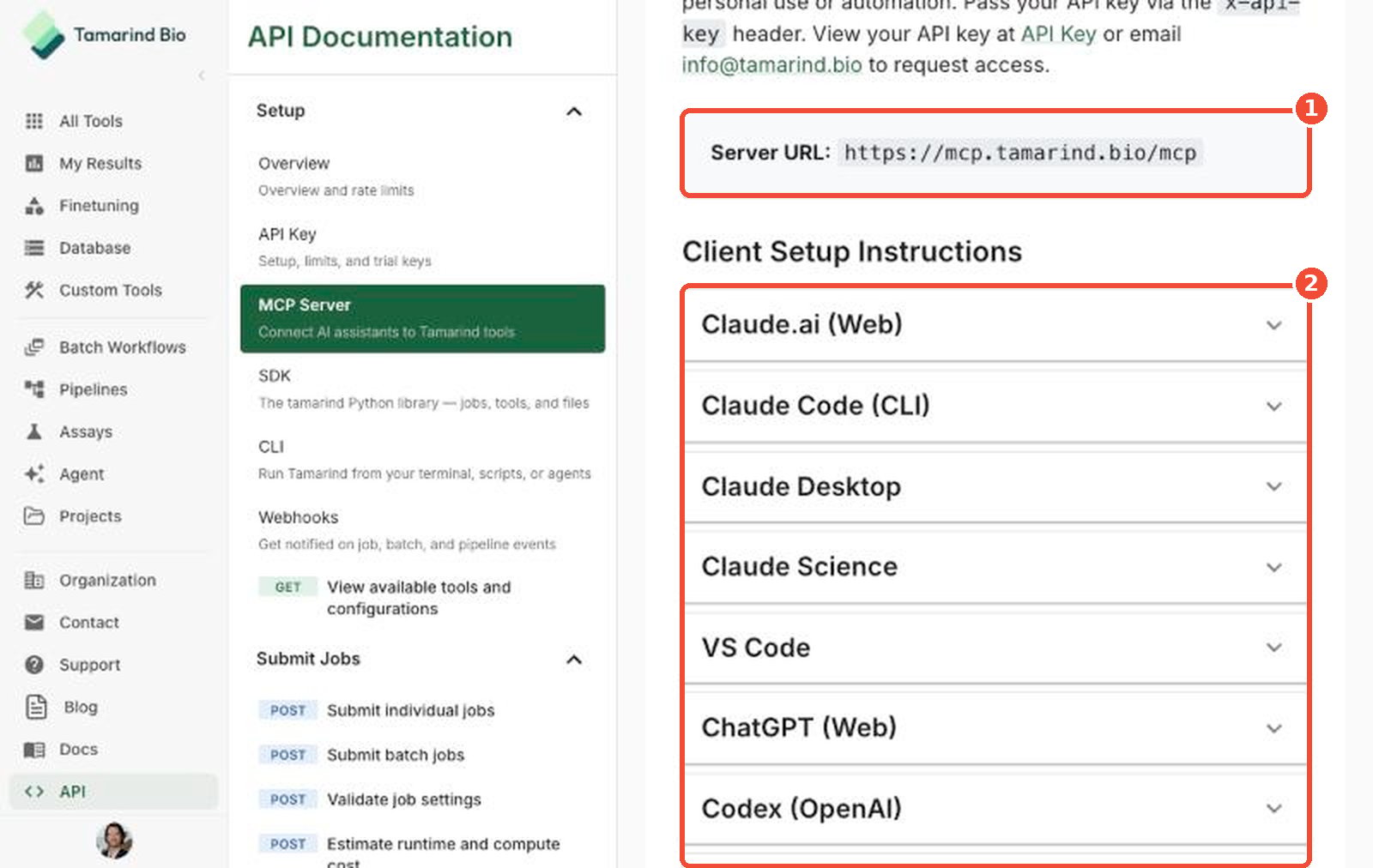Open the SDK documentation page

(x=422, y=389)
